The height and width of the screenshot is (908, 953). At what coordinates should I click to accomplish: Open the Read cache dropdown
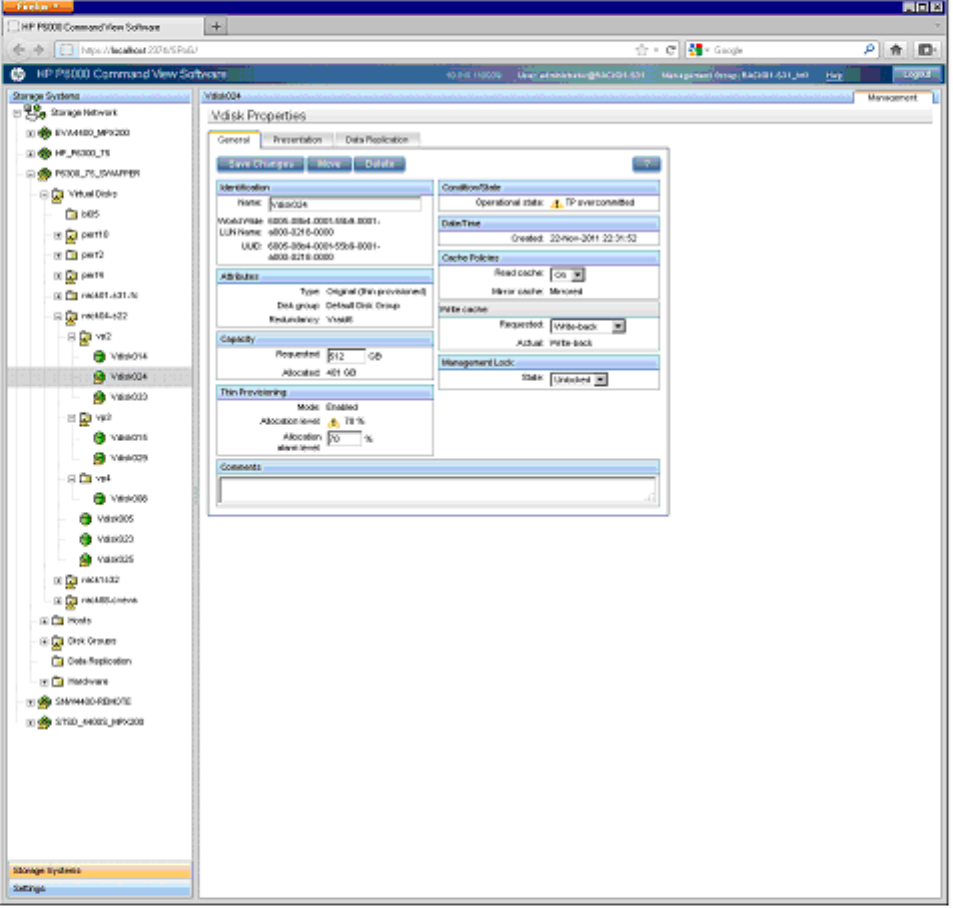point(569,275)
